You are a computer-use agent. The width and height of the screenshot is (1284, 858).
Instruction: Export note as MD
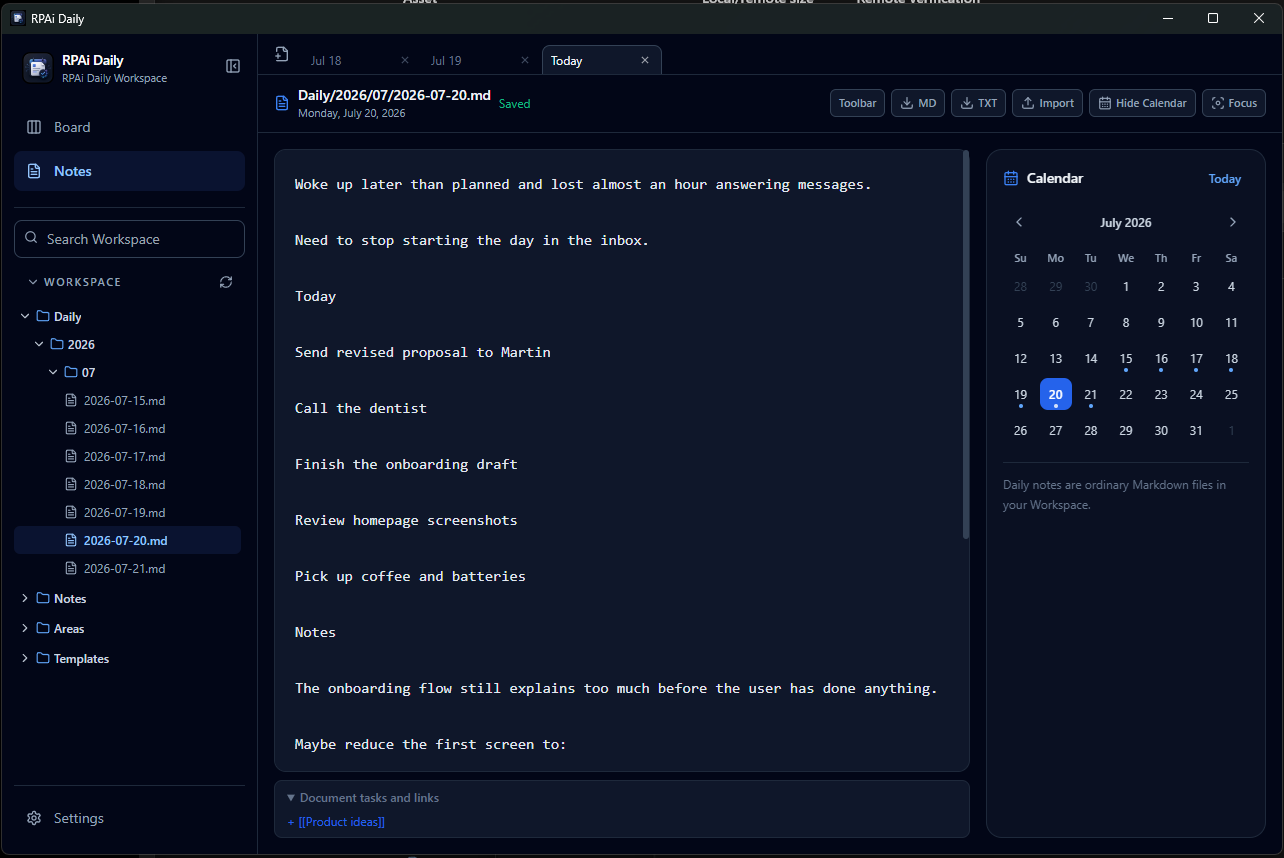pyautogui.click(x=918, y=103)
